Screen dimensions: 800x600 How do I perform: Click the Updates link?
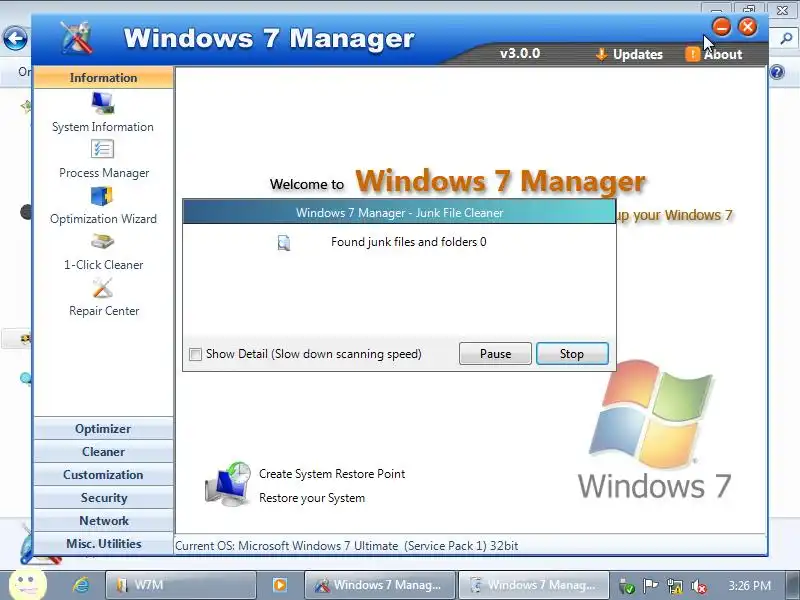coord(638,54)
